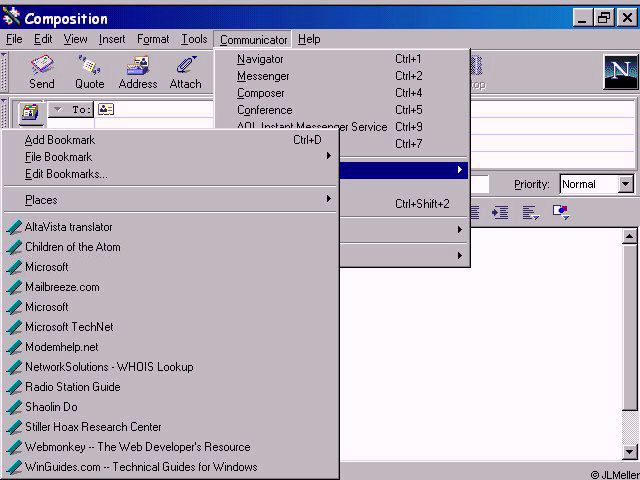Screen dimensions: 640x480
Task: Open the Help menu
Action: [309, 39]
